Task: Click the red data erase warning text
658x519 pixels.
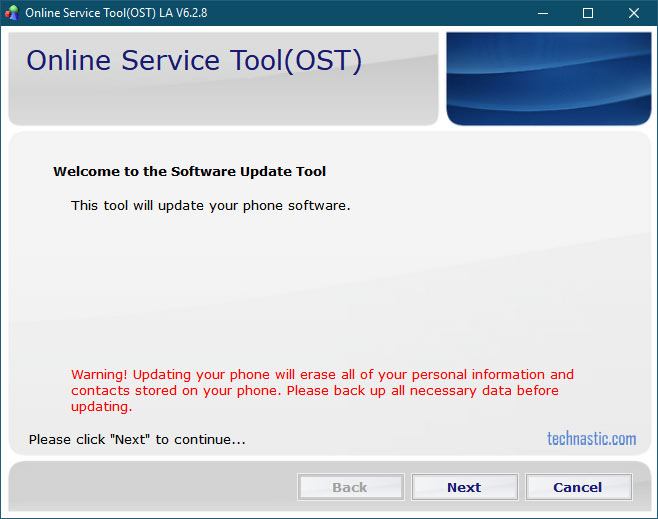Action: [322, 391]
